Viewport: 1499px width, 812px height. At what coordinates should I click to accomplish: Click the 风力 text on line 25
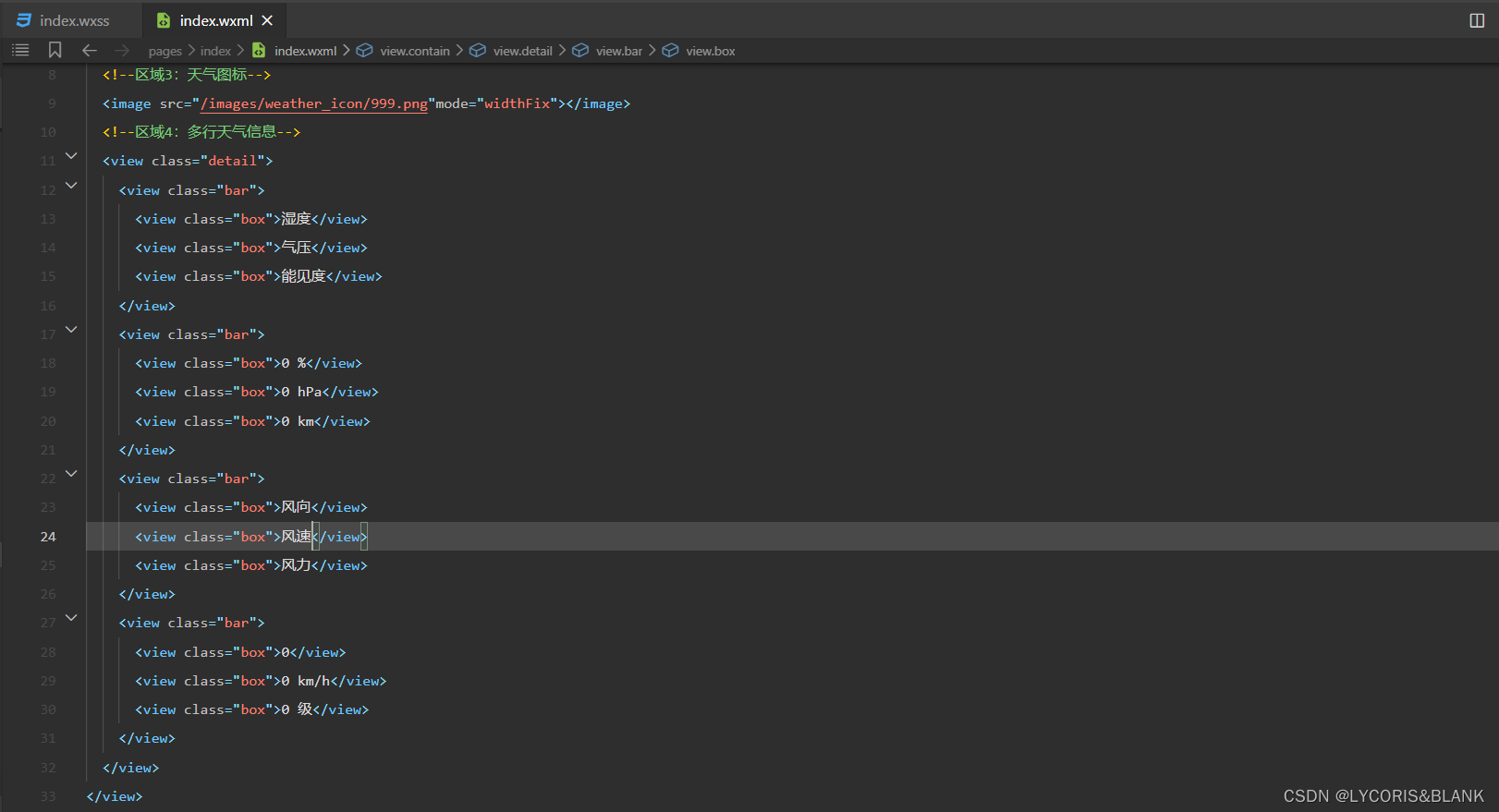point(296,565)
